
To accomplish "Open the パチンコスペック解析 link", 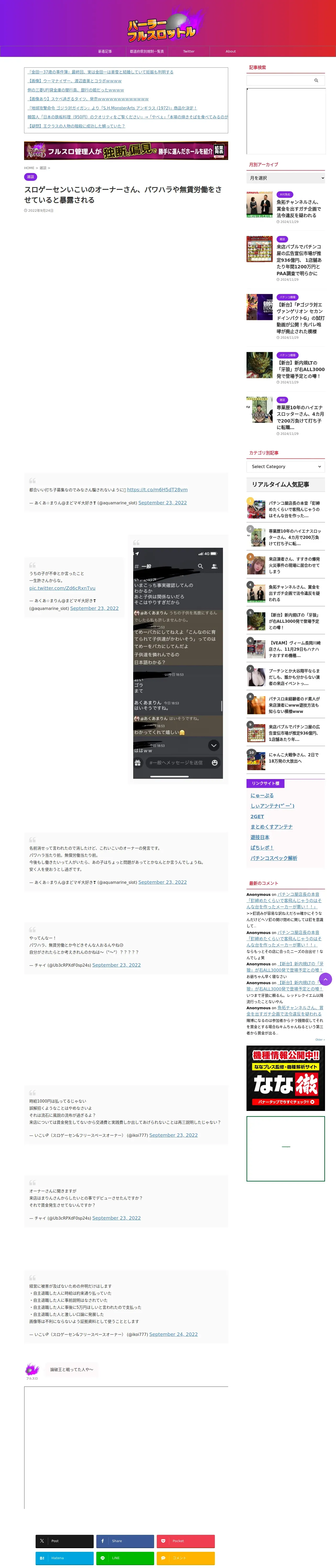I will (x=274, y=858).
